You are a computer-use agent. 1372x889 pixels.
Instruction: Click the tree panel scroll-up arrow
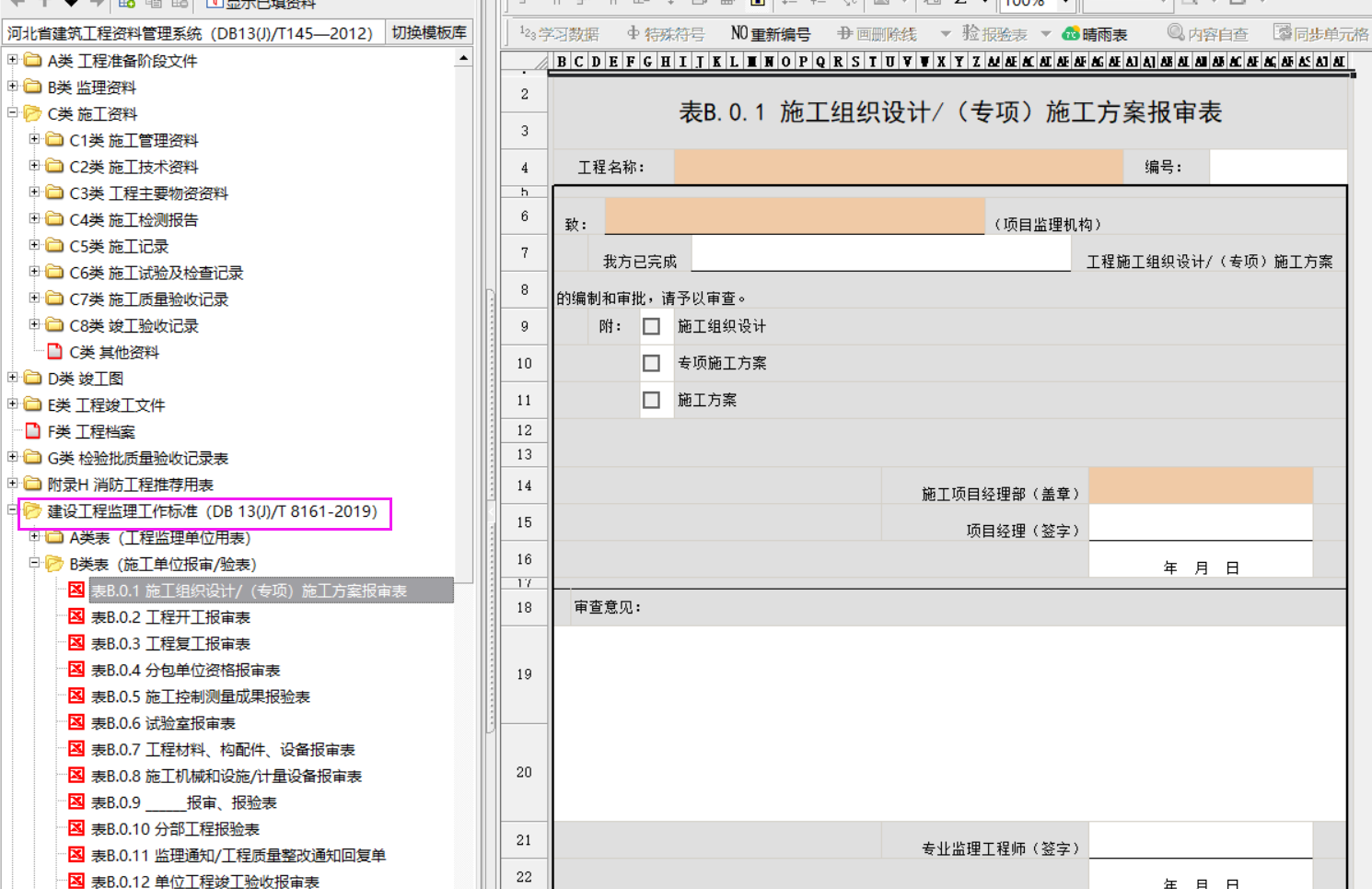463,58
